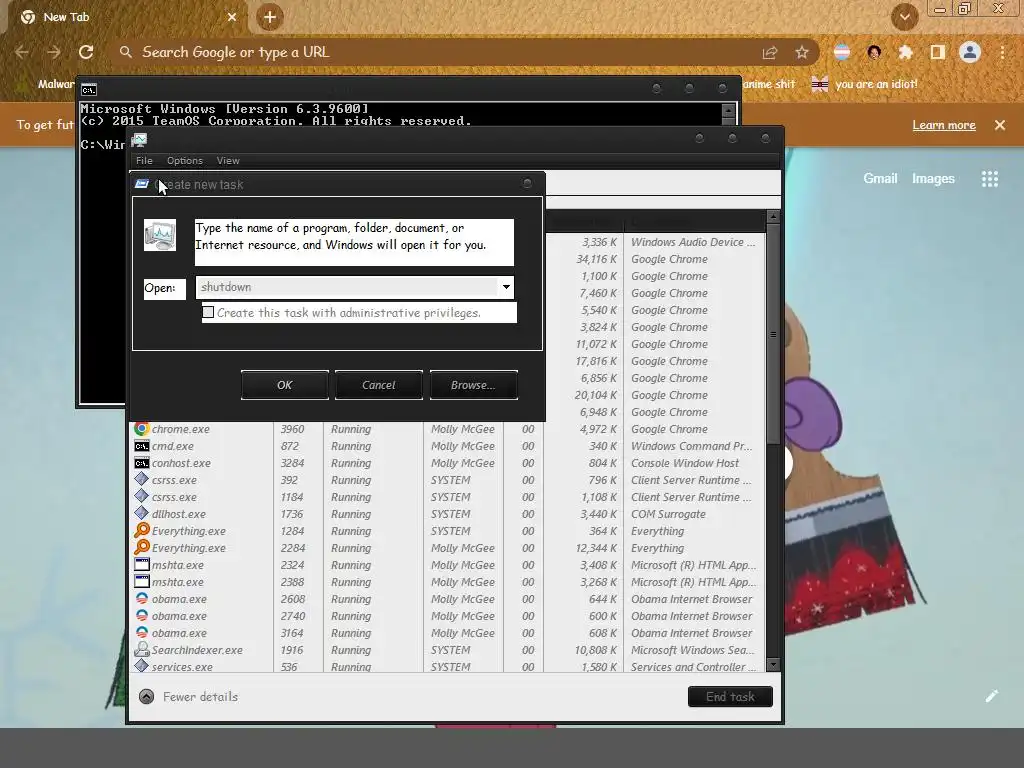Click COM Surrogate description
Screen dimensions: 1024x768
668,514
